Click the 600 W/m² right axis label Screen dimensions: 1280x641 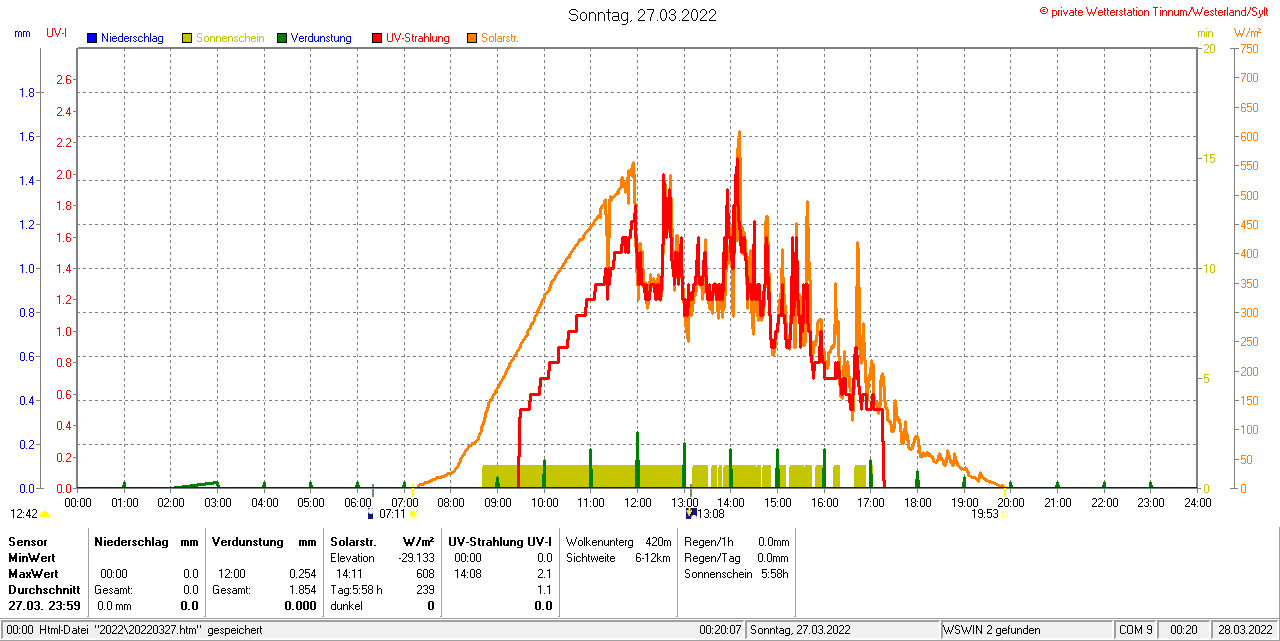[1247, 136]
